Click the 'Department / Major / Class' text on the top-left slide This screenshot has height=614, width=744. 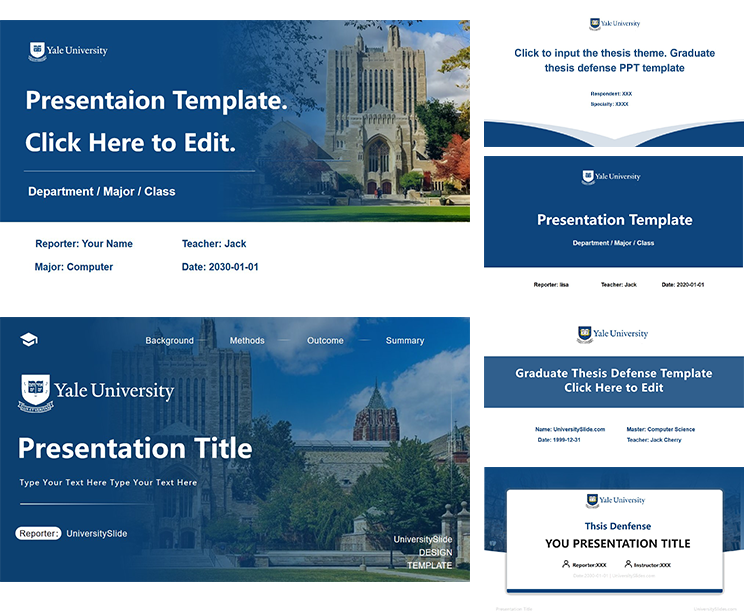[101, 191]
